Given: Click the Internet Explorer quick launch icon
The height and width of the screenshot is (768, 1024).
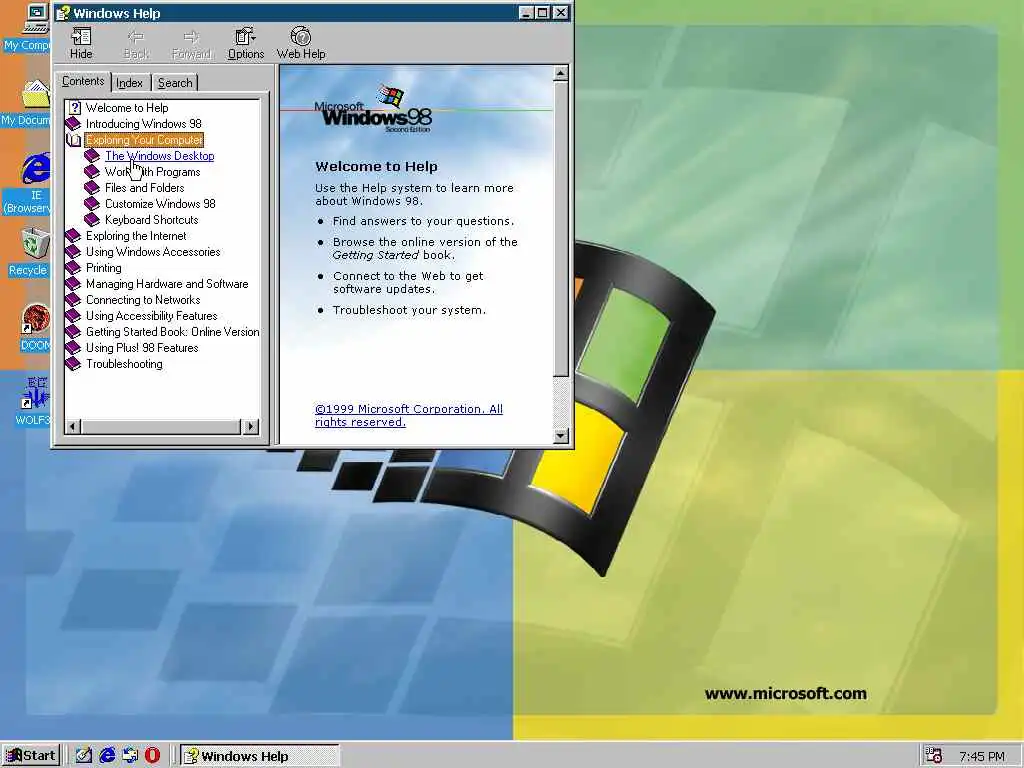Looking at the screenshot, I should [106, 756].
